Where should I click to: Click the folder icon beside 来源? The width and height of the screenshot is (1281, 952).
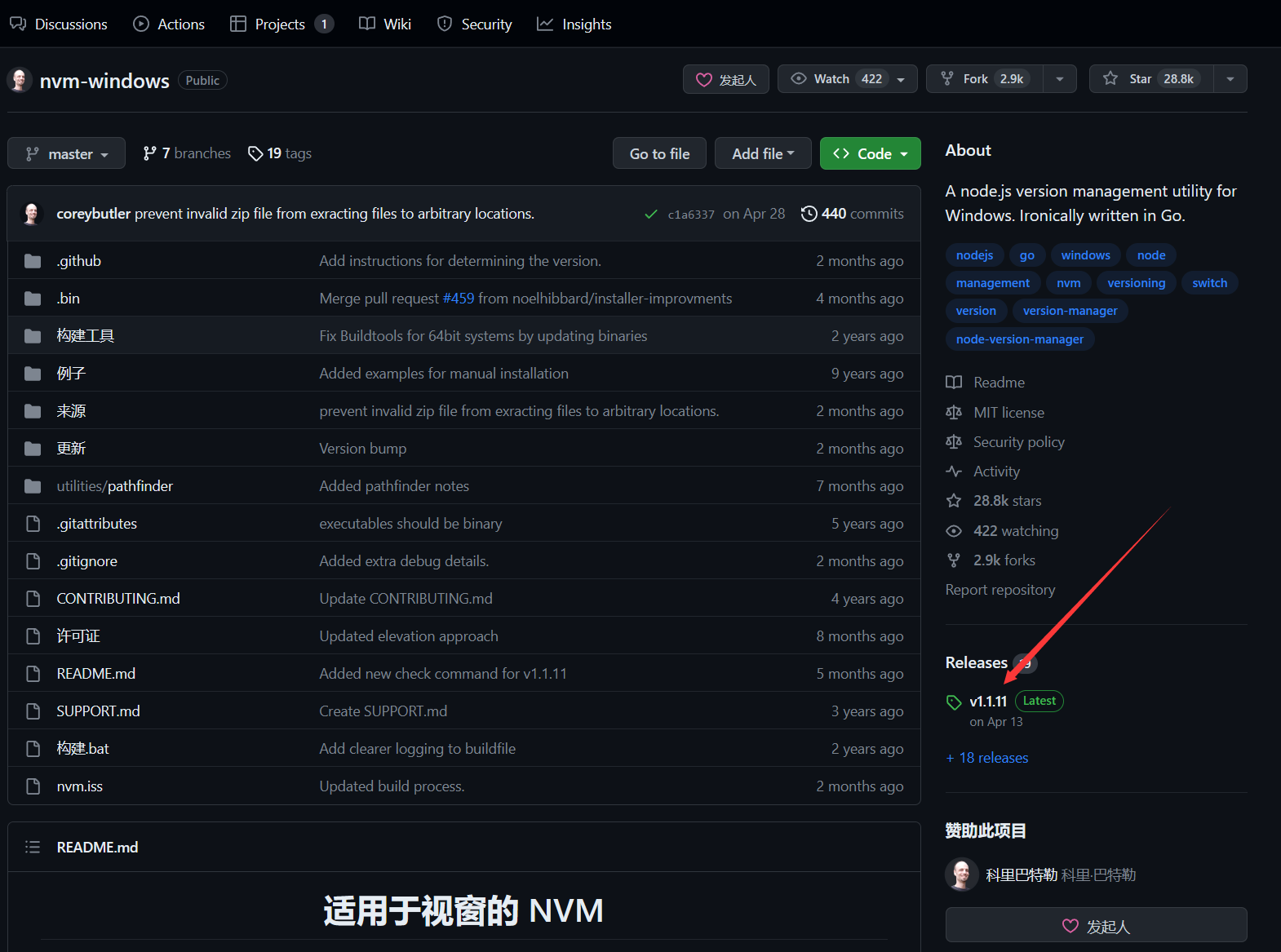pyautogui.click(x=33, y=411)
